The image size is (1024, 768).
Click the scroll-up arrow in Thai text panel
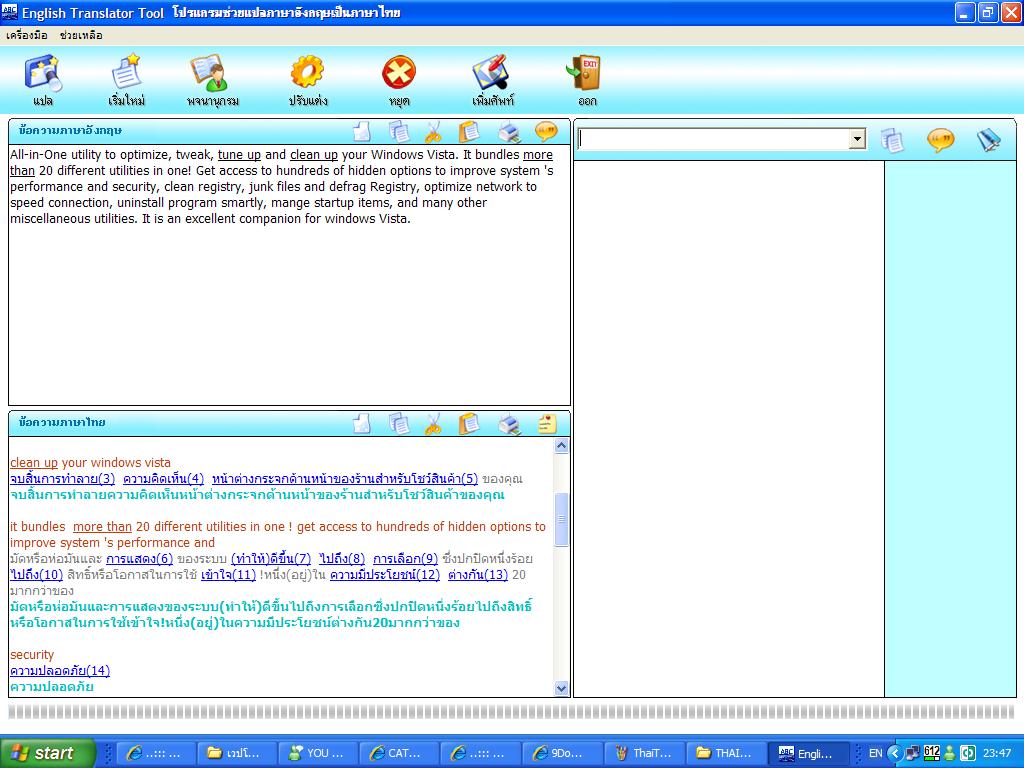click(x=561, y=446)
